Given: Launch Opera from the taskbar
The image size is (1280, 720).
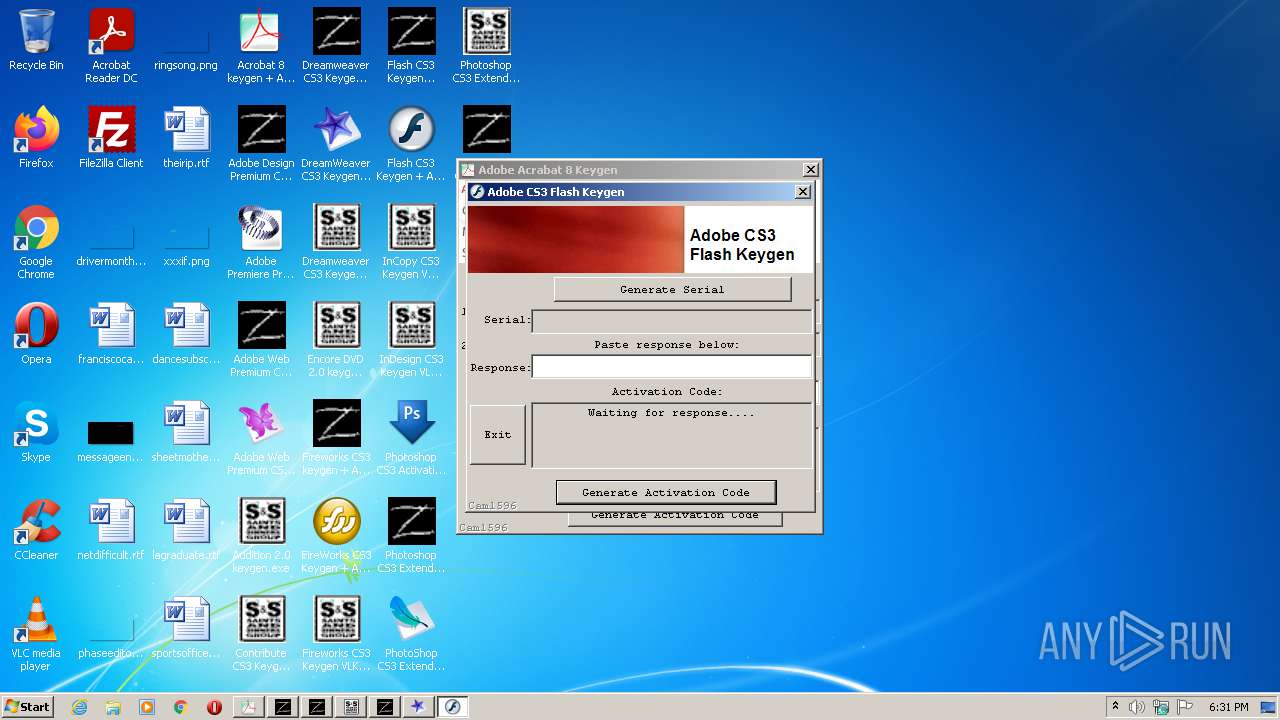Looking at the screenshot, I should coord(214,707).
